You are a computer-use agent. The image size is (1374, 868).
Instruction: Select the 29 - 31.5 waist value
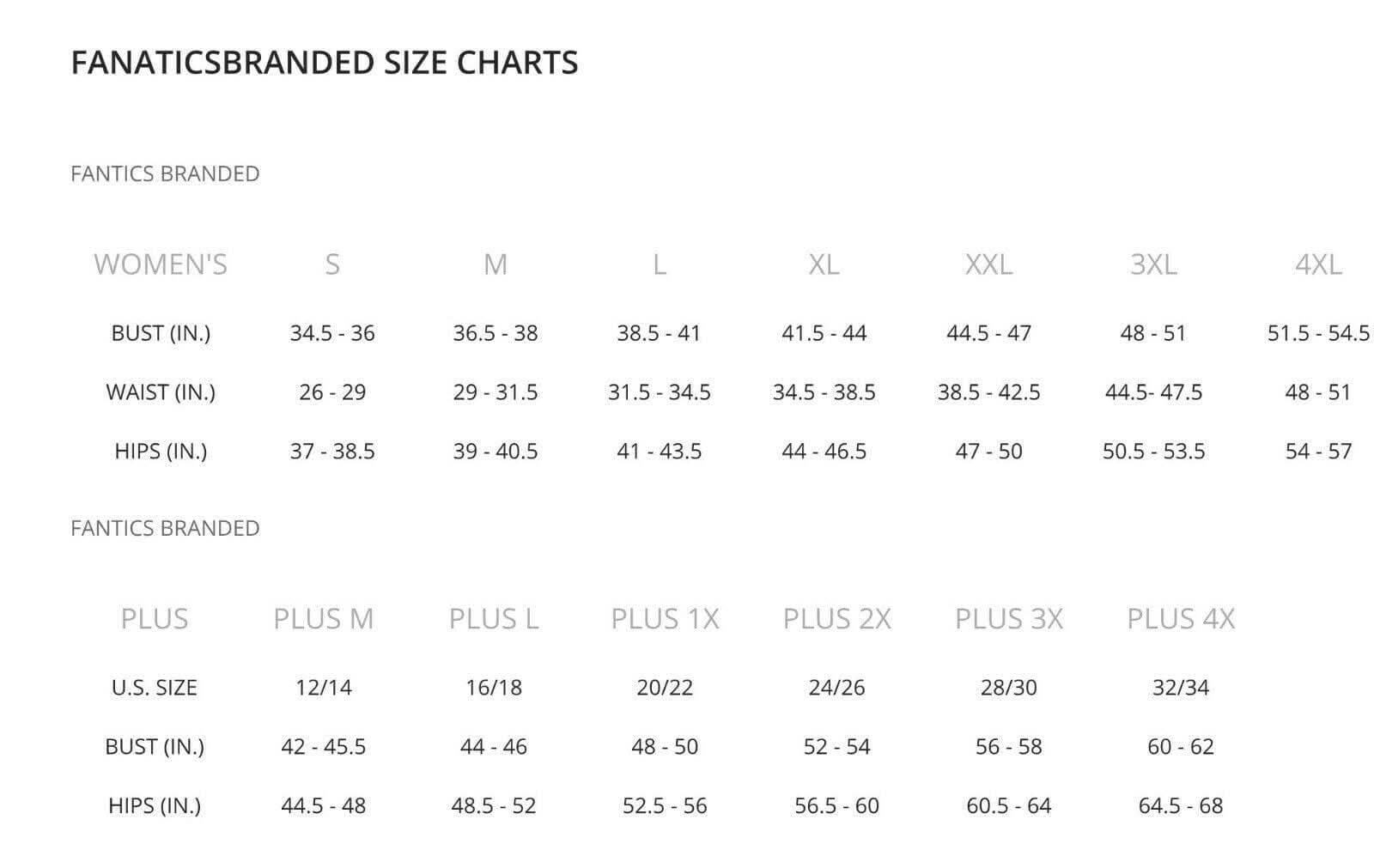coord(495,392)
